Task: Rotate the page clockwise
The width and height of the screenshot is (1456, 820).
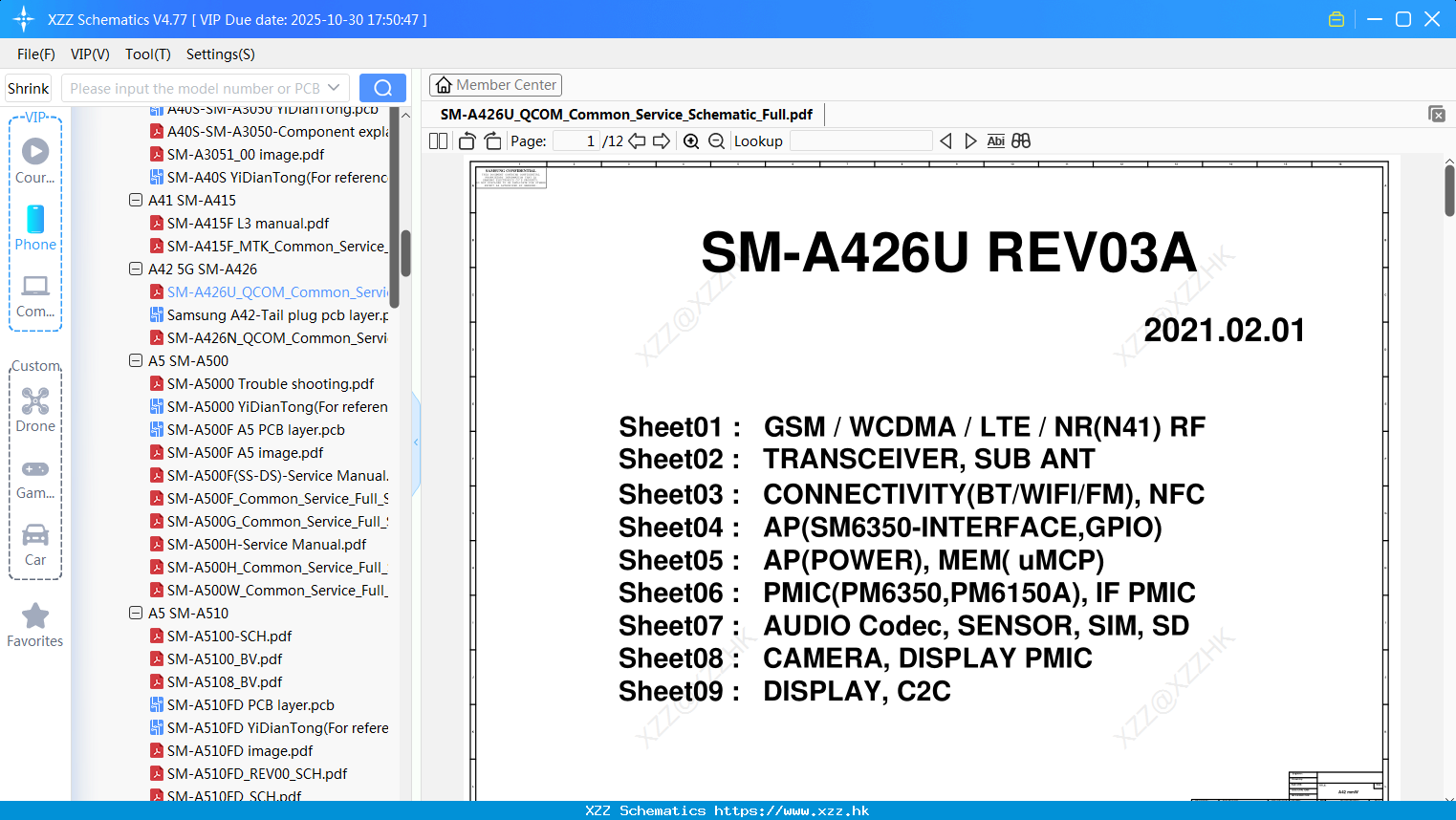Action: pos(492,141)
